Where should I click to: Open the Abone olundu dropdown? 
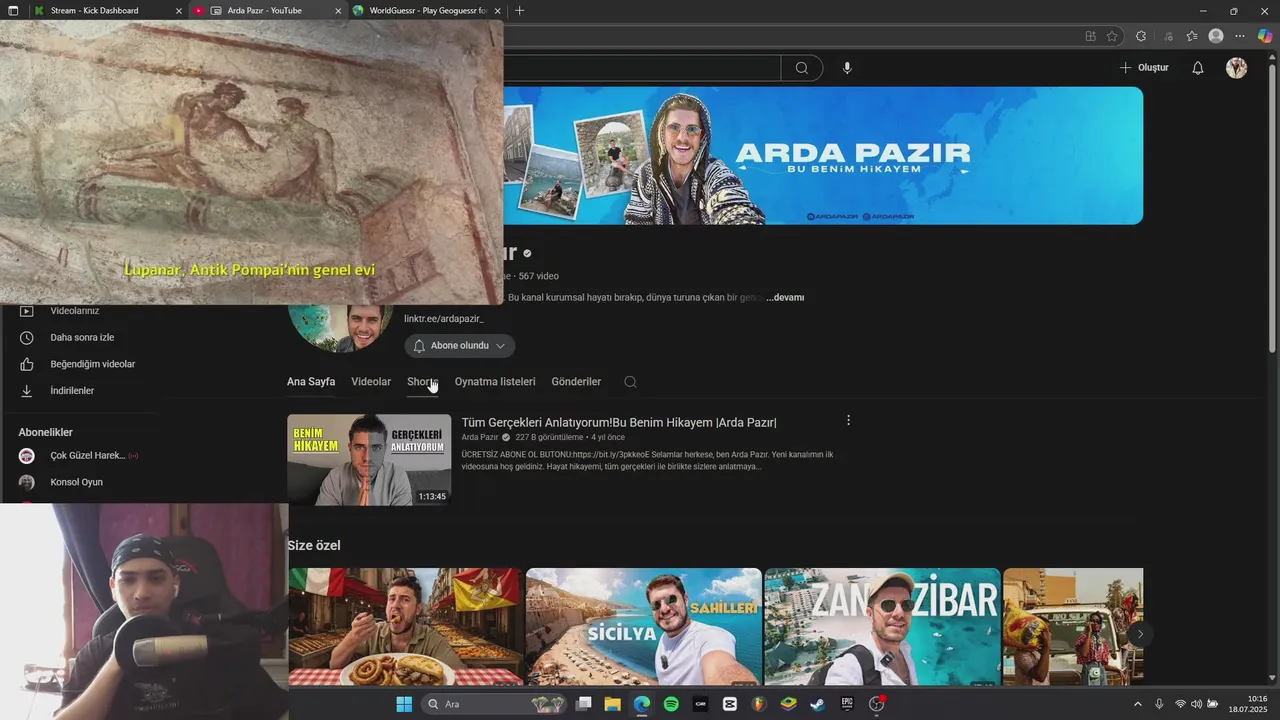pos(460,346)
